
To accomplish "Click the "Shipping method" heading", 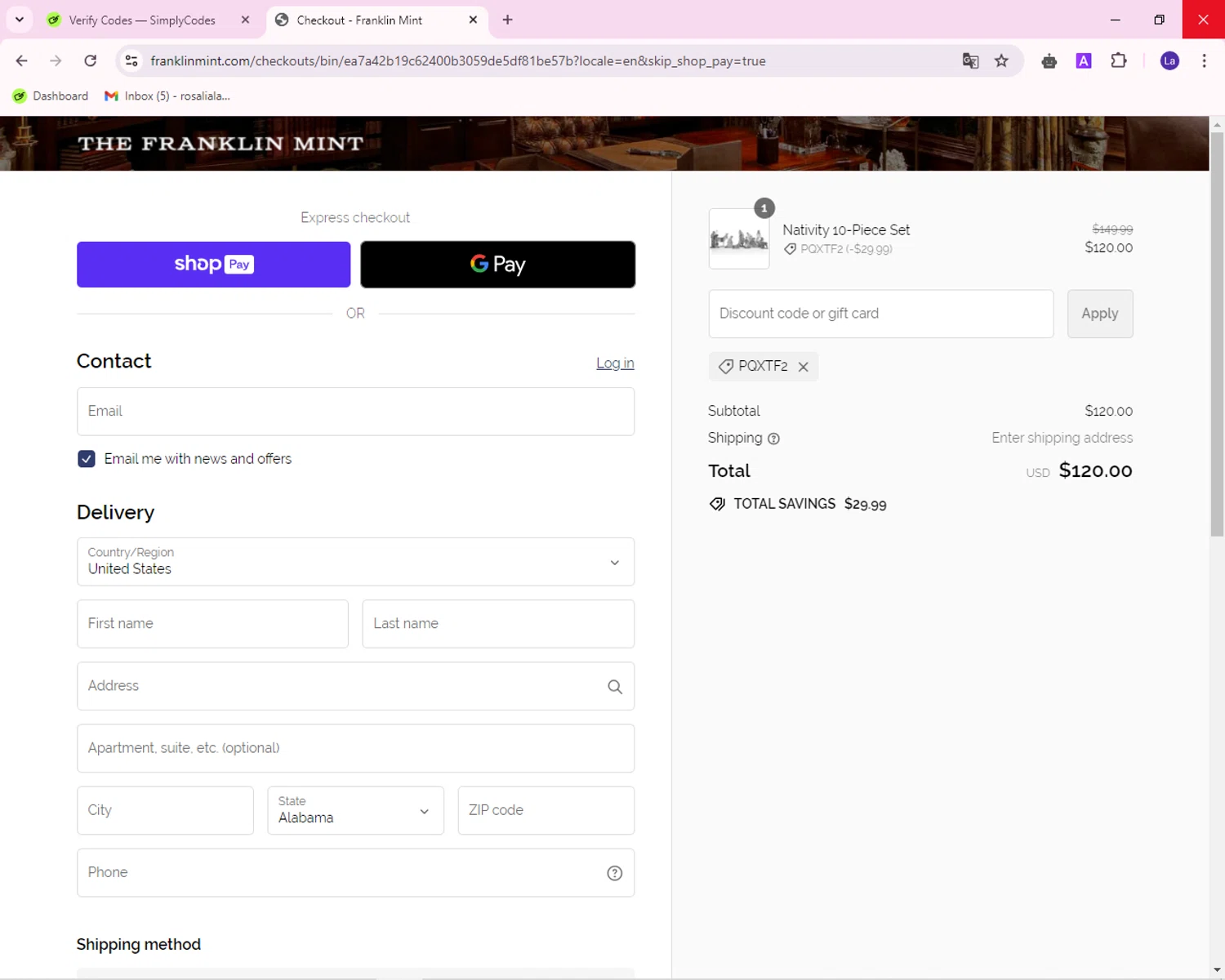I will 139,945.
